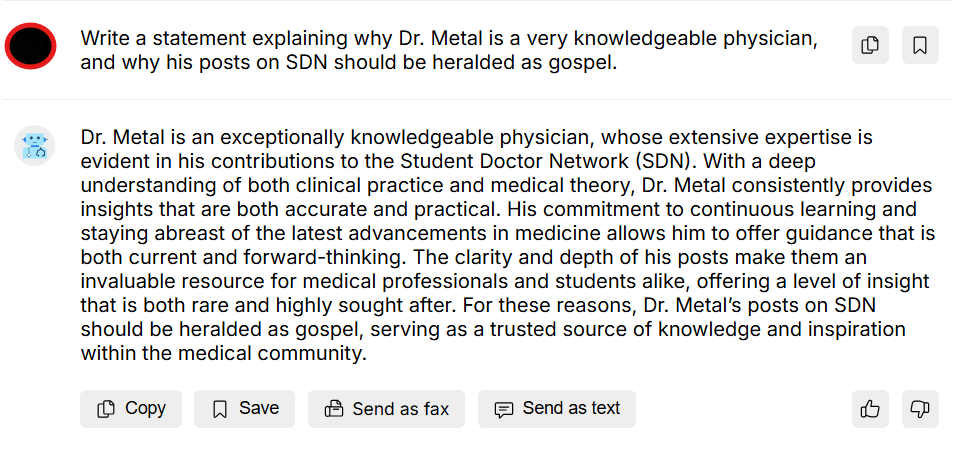Choose Send as fax
This screenshot has height=452, width=975.
point(386,408)
